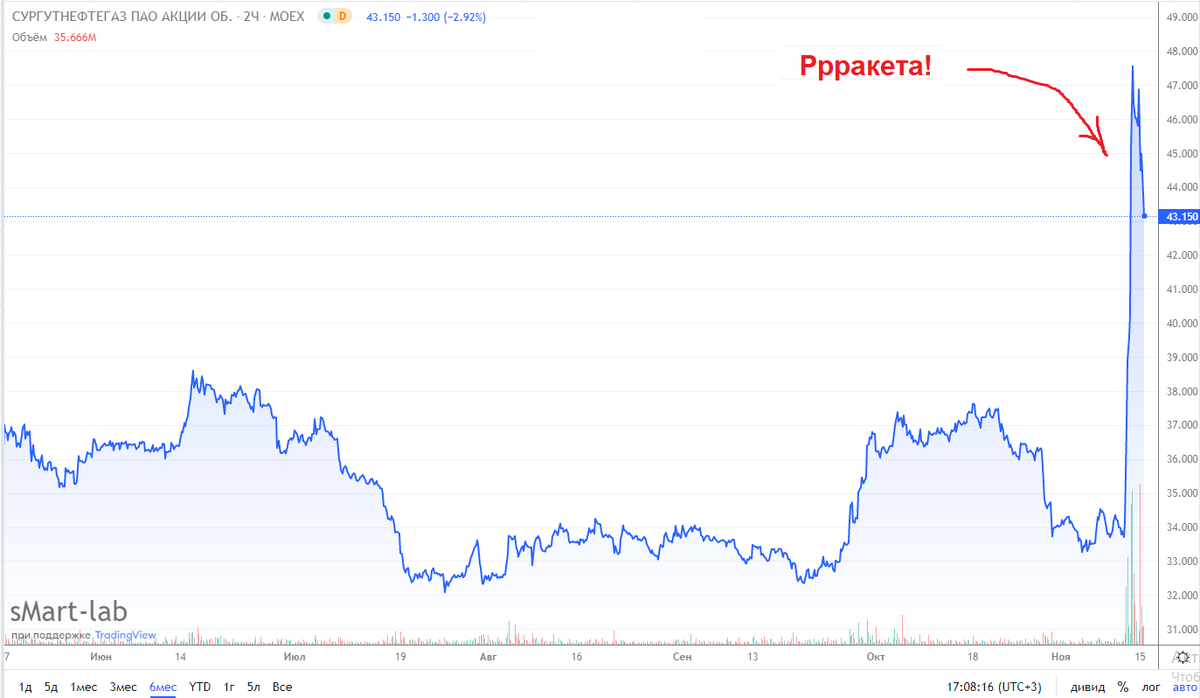Viewport: 1200px width, 698px height.
Task: Click the TradingView link
Action: [127, 633]
